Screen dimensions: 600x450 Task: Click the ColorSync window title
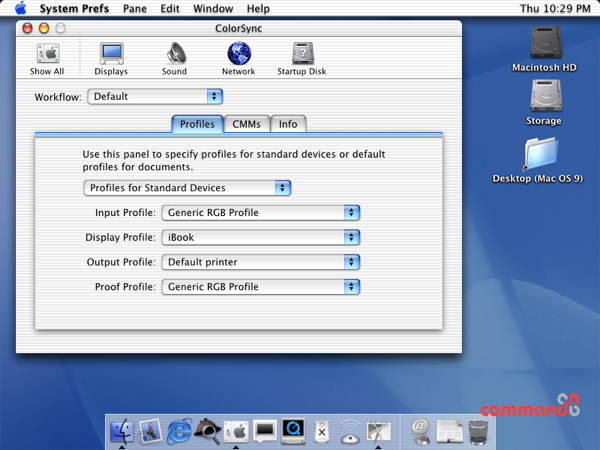click(238, 28)
